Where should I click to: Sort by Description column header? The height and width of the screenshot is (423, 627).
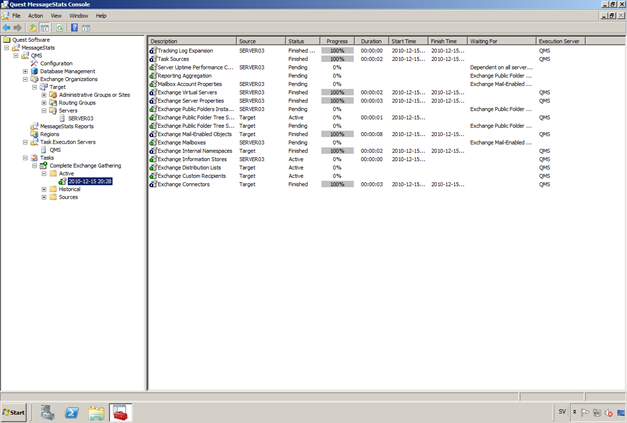tap(192, 41)
